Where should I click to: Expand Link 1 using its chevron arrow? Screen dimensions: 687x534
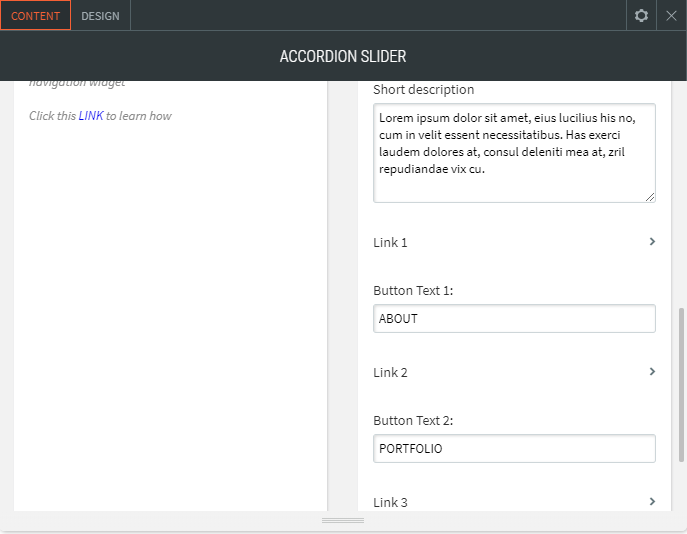coord(652,242)
